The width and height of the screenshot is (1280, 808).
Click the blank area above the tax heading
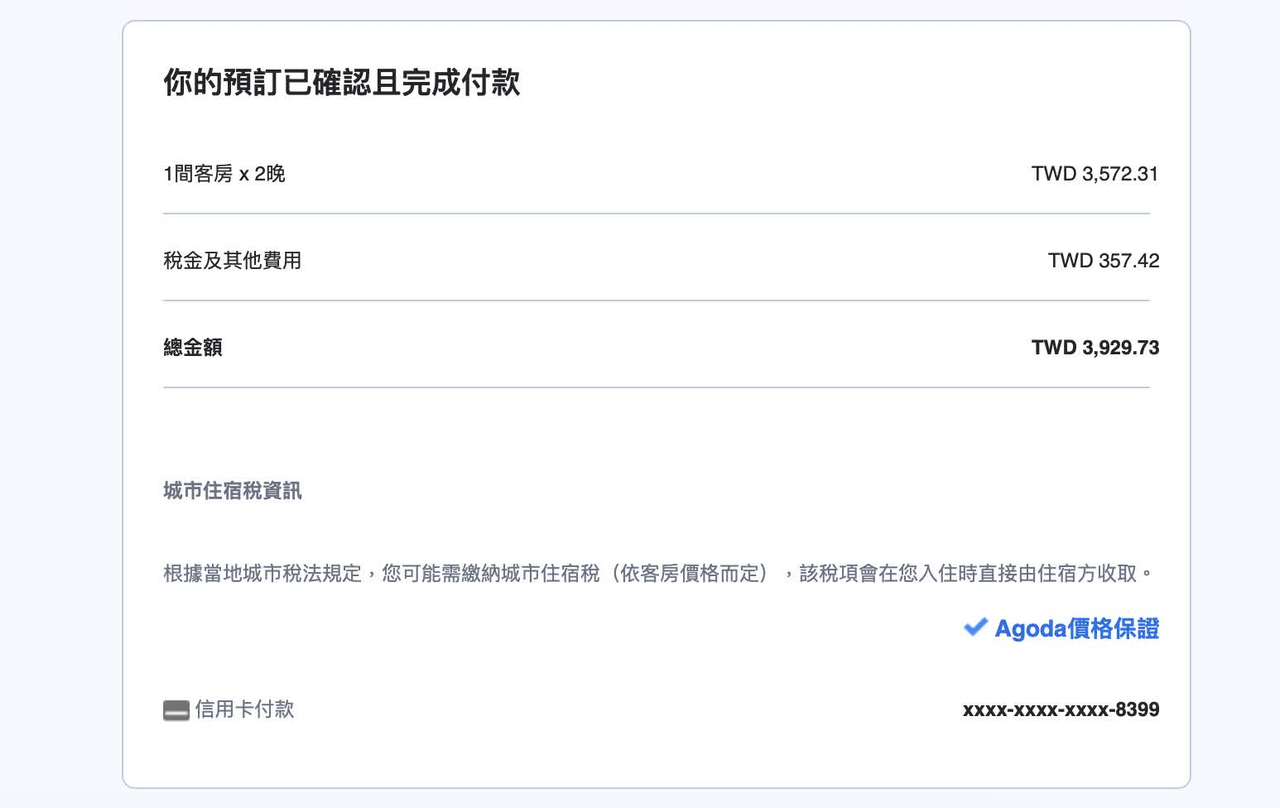point(656,433)
